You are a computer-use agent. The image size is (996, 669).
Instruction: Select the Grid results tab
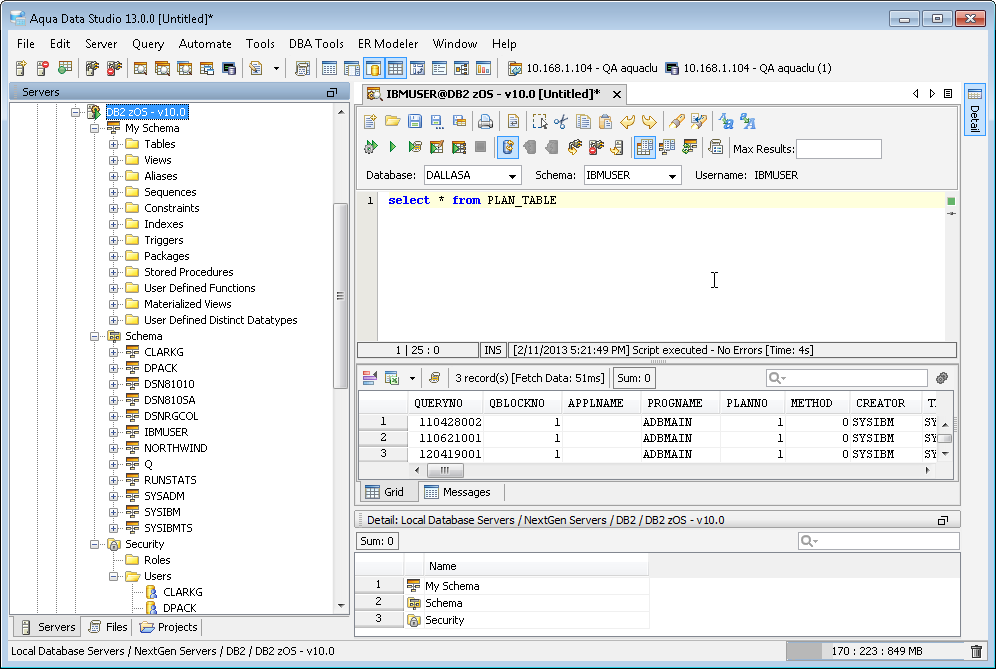click(x=387, y=492)
